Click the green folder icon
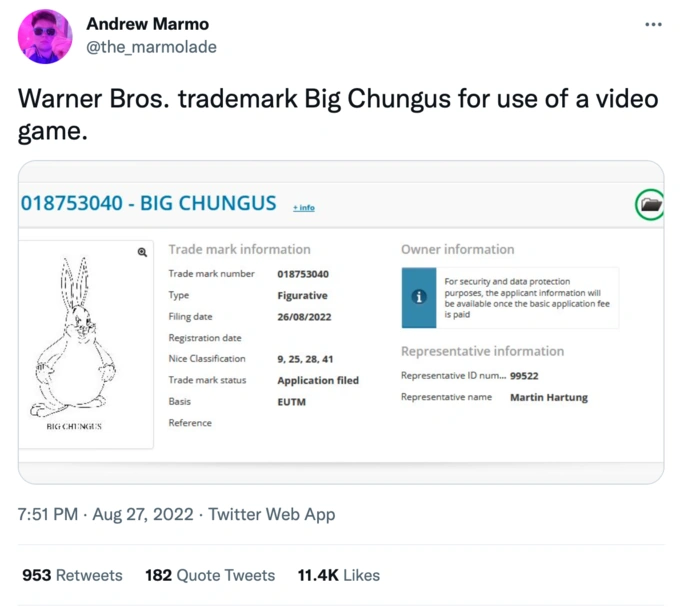Viewport: 680px width, 607px height. pyautogui.click(x=650, y=205)
